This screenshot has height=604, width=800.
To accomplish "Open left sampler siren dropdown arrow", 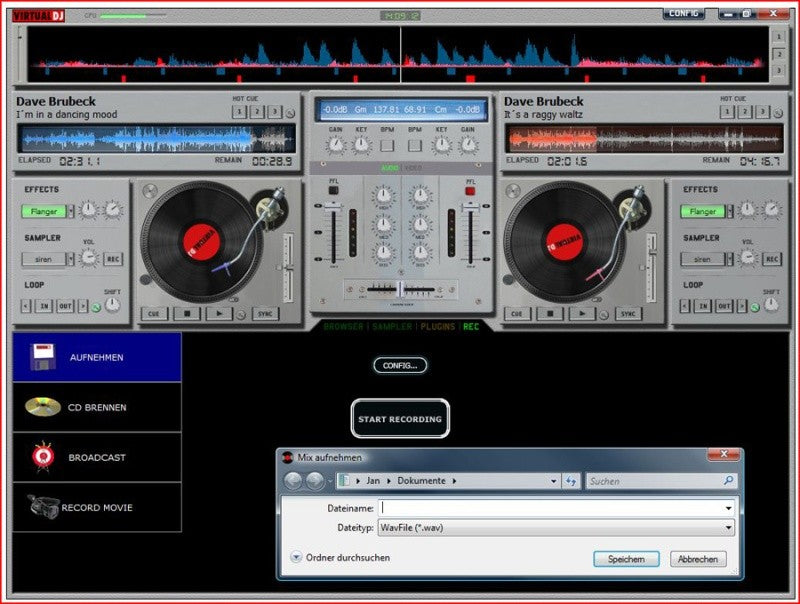I will (x=71, y=259).
